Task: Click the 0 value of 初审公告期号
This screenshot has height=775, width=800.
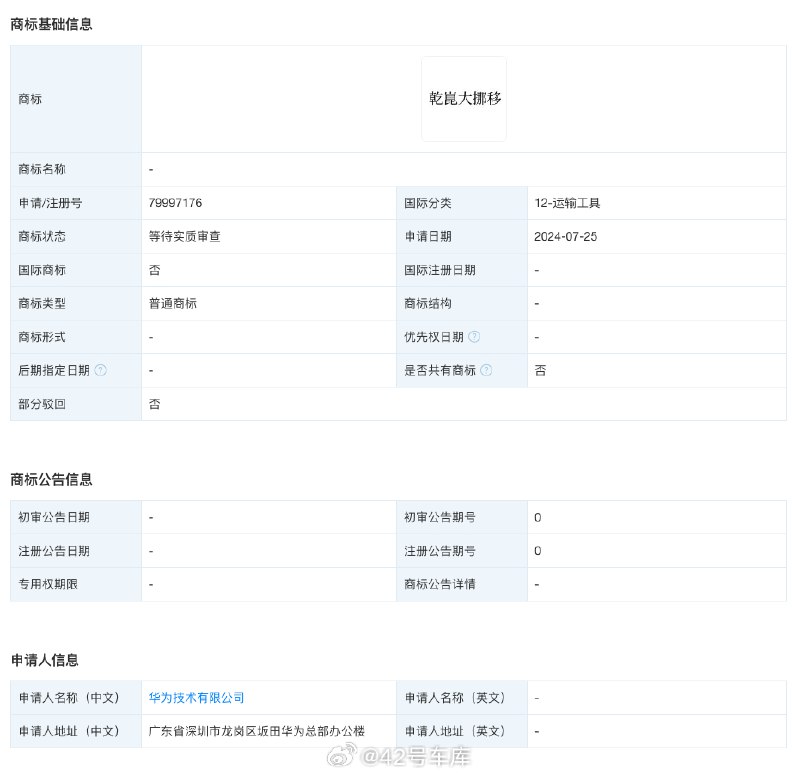Action: point(538,517)
